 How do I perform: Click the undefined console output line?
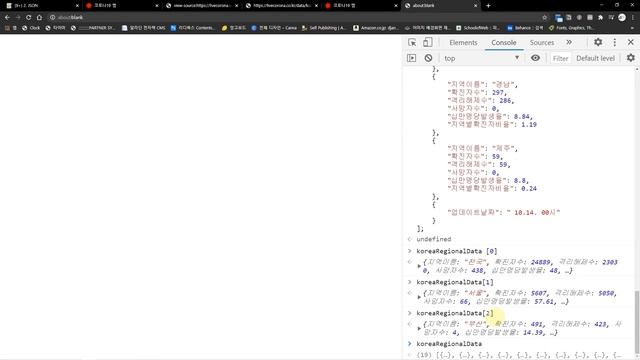[433, 239]
